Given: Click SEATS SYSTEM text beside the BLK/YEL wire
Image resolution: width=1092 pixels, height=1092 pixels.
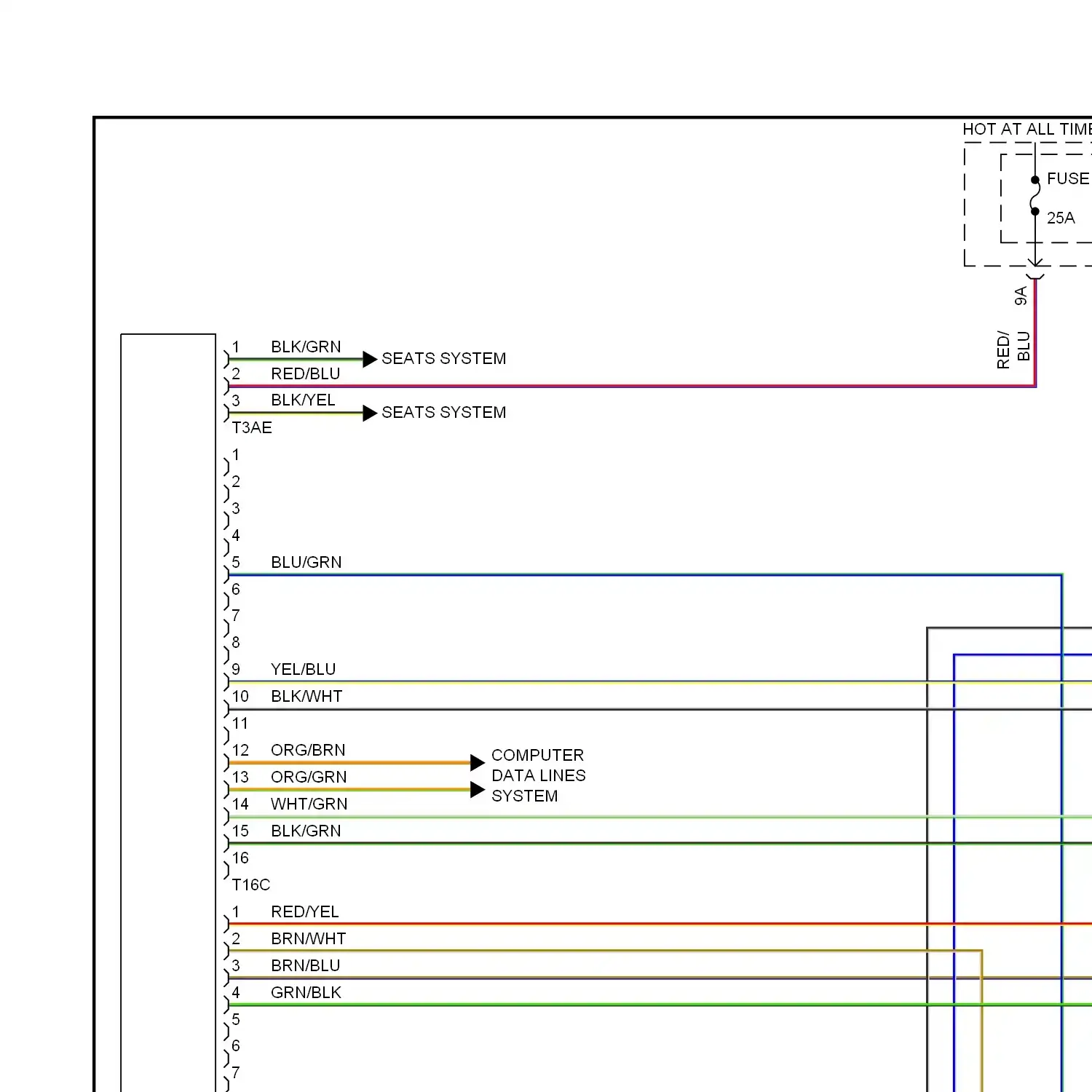Looking at the screenshot, I should (444, 412).
